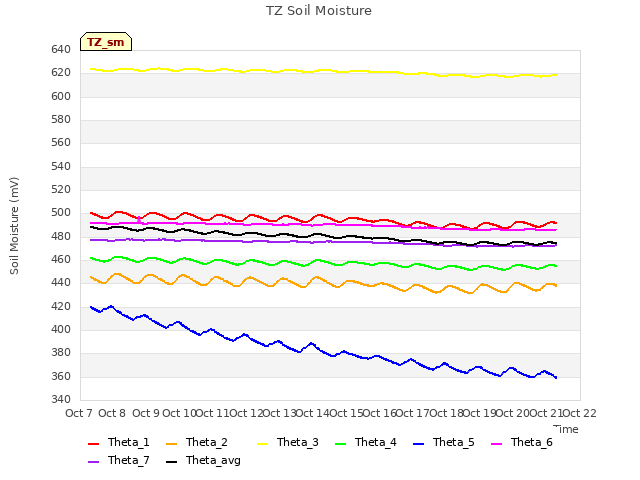Toggle Theta_4 series in legend
The height and width of the screenshot is (480, 640).
(366, 442)
